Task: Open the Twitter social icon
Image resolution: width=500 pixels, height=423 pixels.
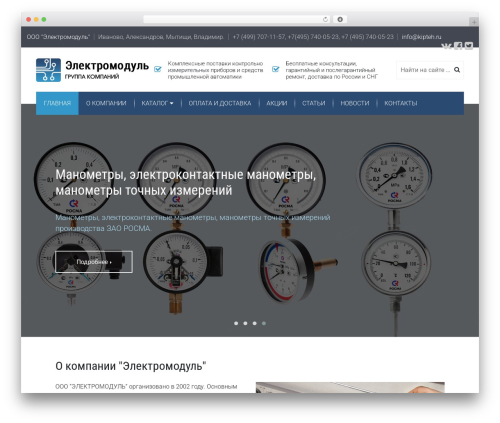Action: click(469, 46)
